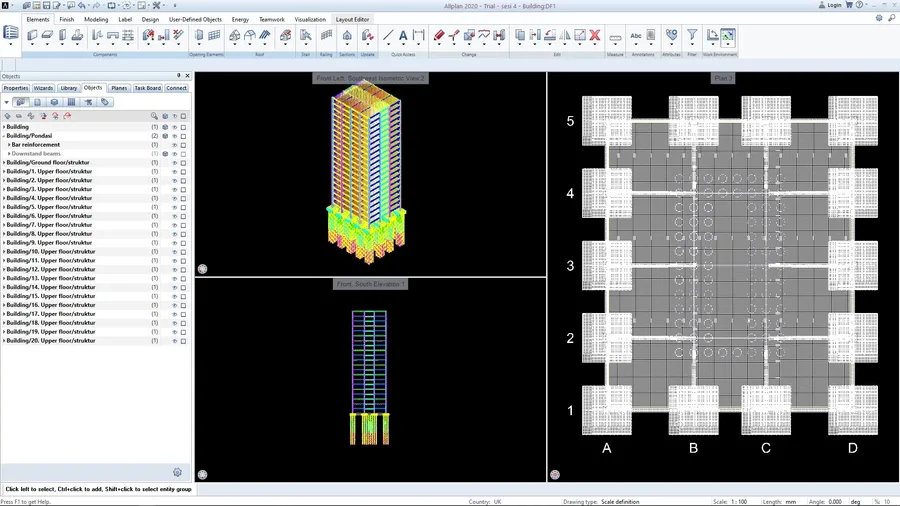Screen dimensions: 900x506
Task: Select the Wall tool in Components
Action: pos(32,35)
